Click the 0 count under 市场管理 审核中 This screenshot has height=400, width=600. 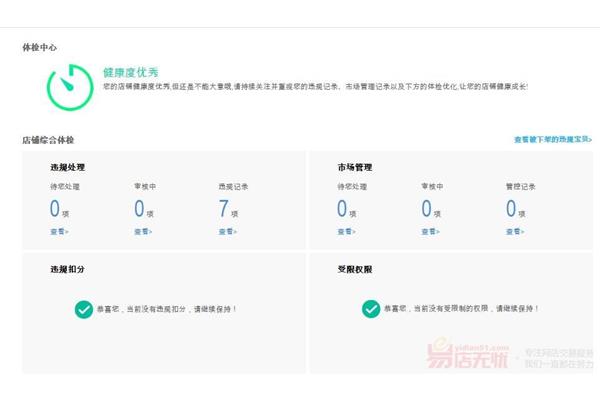pyautogui.click(x=427, y=209)
